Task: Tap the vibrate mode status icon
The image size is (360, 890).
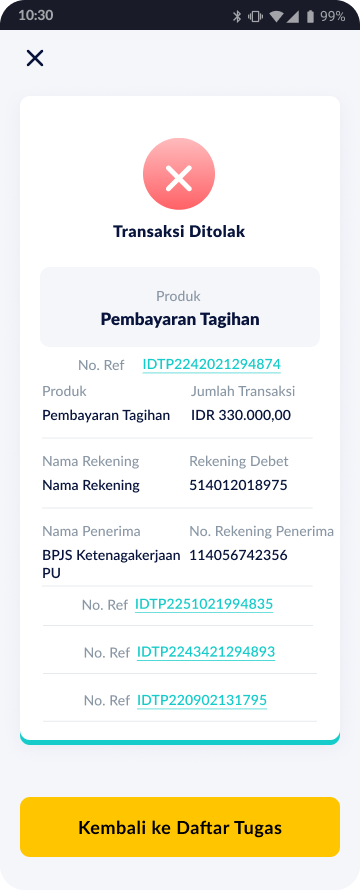Action: [x=256, y=16]
